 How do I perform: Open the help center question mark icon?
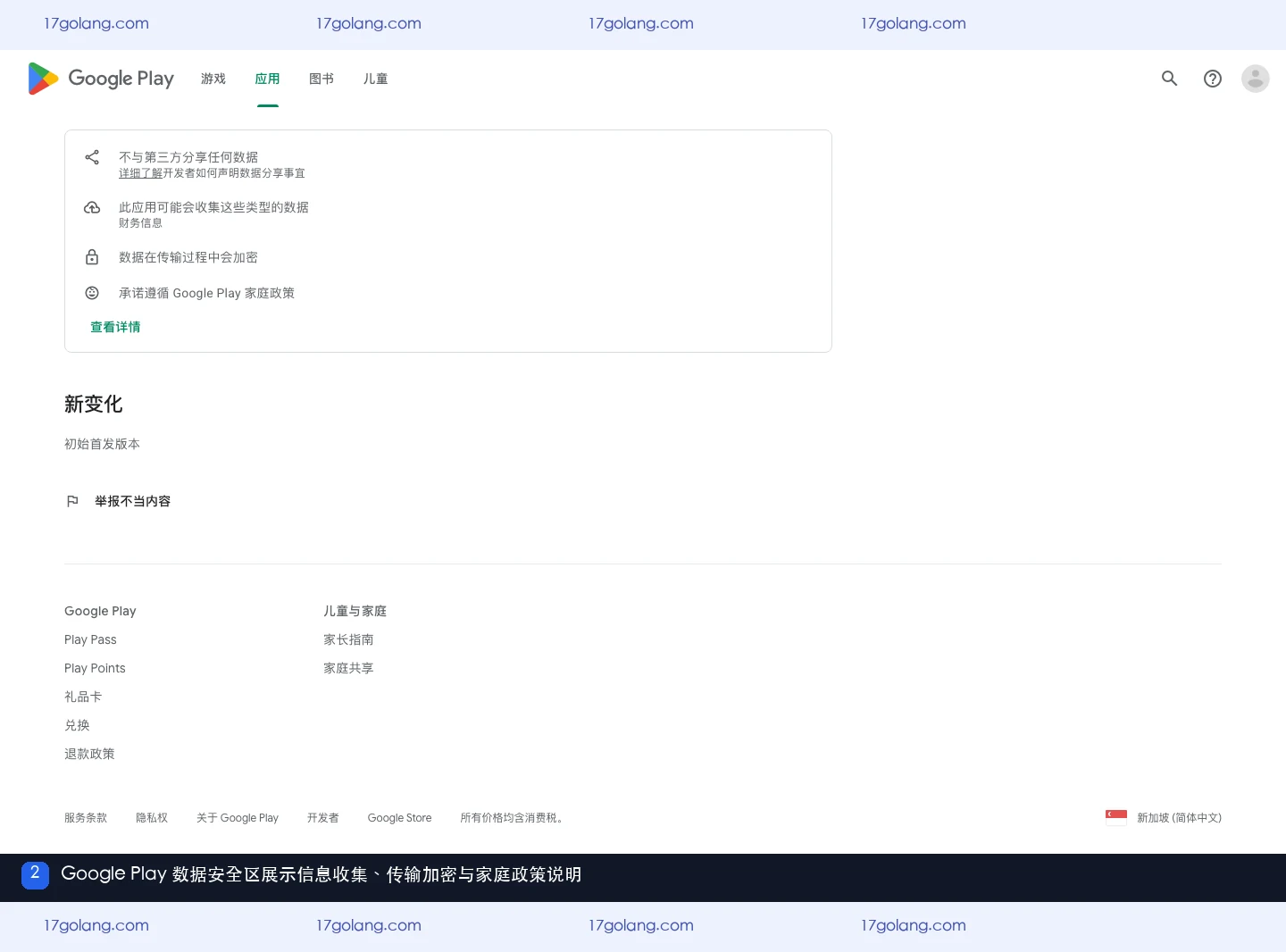coord(1213,79)
